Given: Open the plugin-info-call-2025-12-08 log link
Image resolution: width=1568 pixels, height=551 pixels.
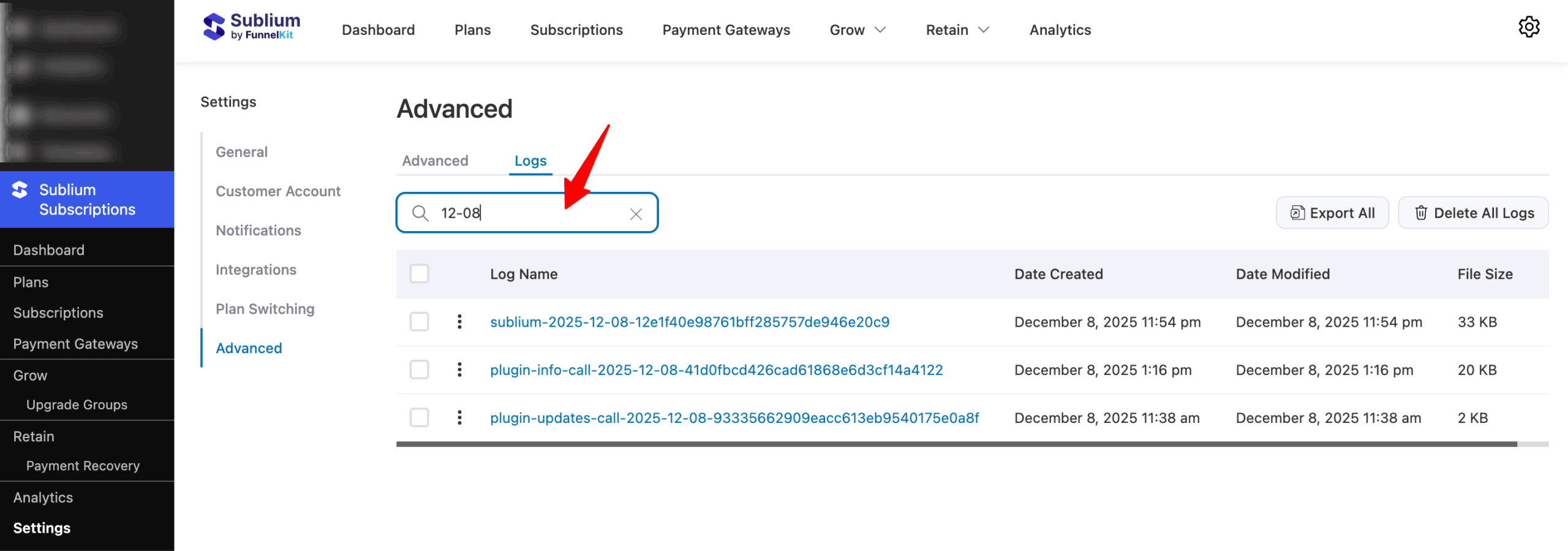Looking at the screenshot, I should click(716, 370).
